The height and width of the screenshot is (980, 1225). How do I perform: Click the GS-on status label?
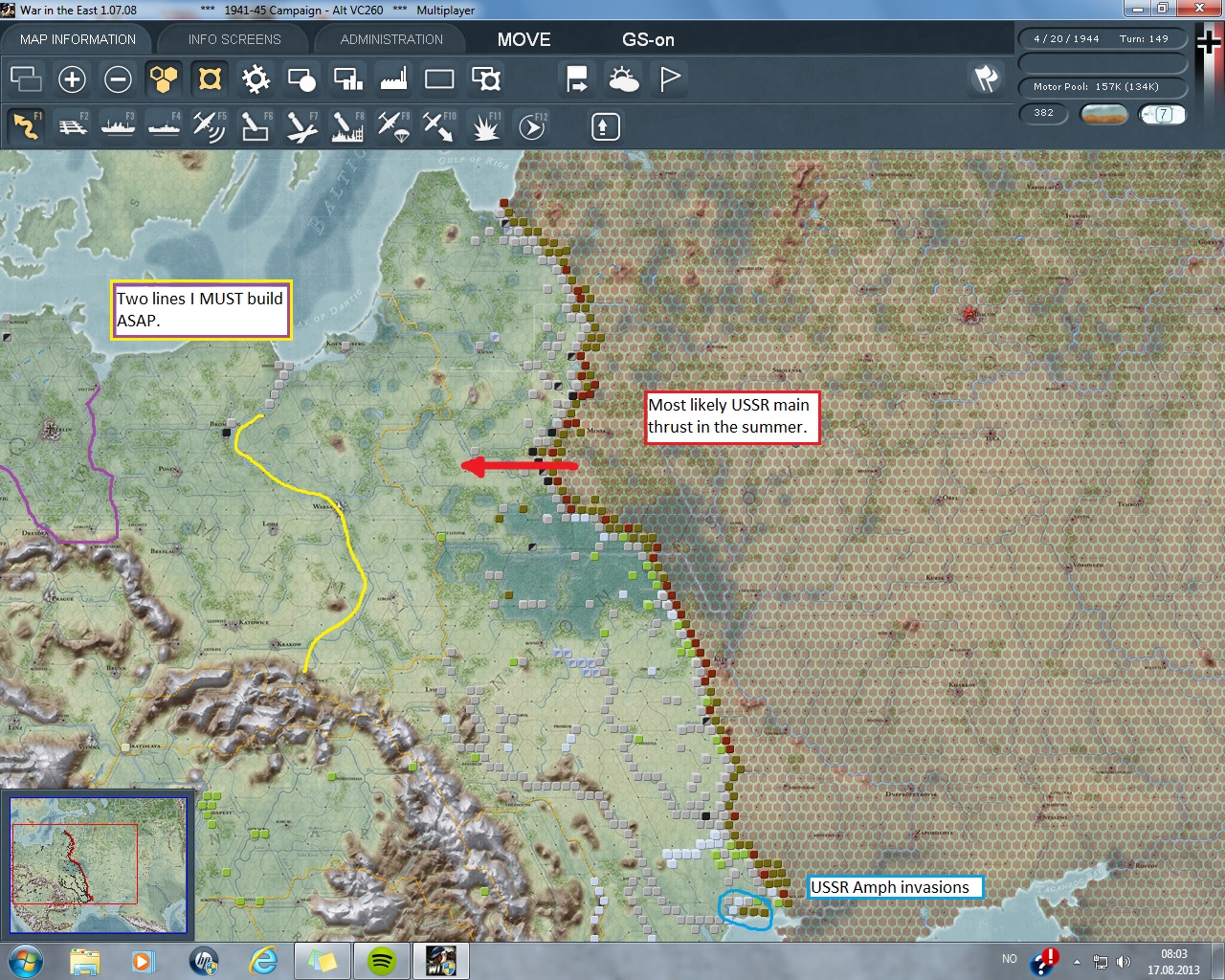648,39
